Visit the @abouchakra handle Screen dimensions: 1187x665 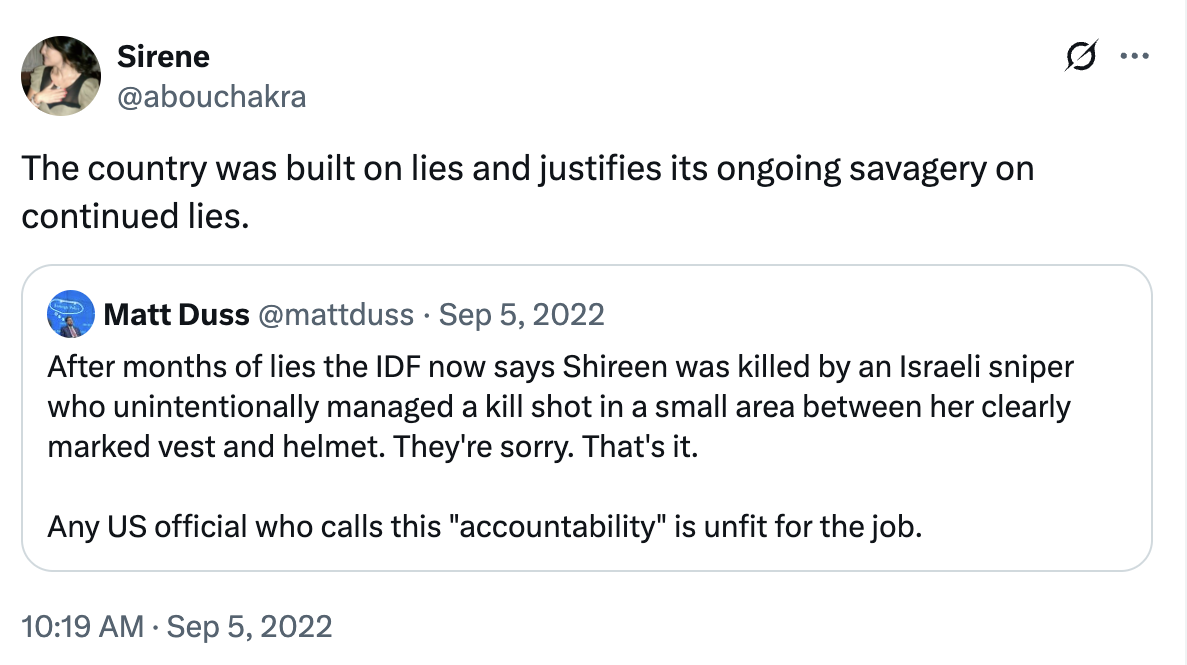point(211,96)
